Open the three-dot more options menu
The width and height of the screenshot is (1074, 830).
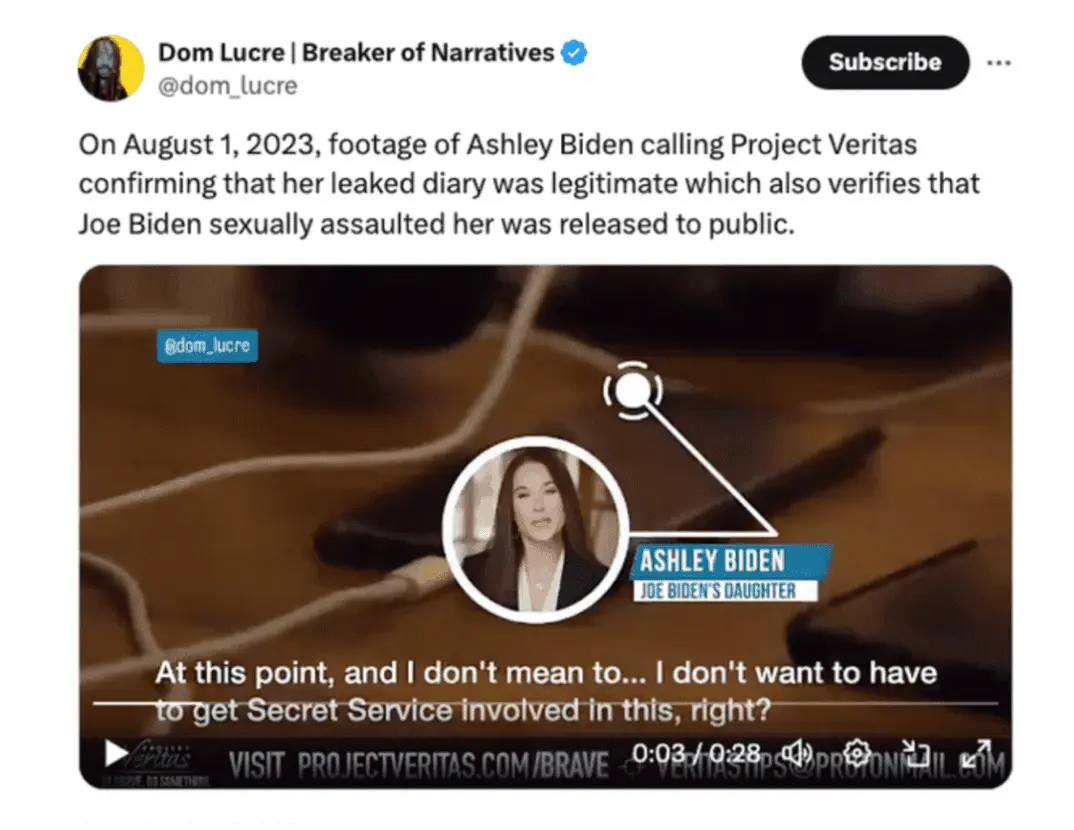coord(999,63)
